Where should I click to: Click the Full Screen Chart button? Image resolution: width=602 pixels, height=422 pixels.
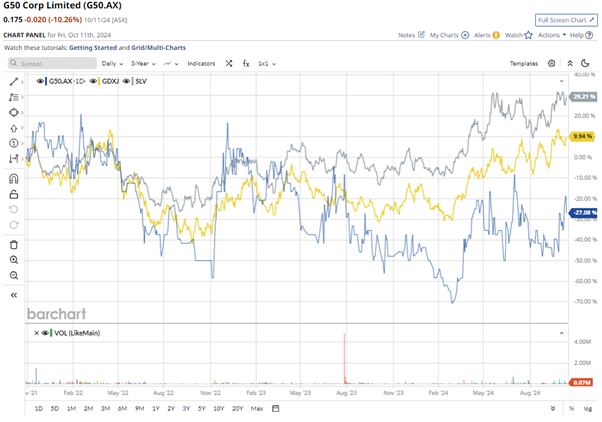pos(567,19)
